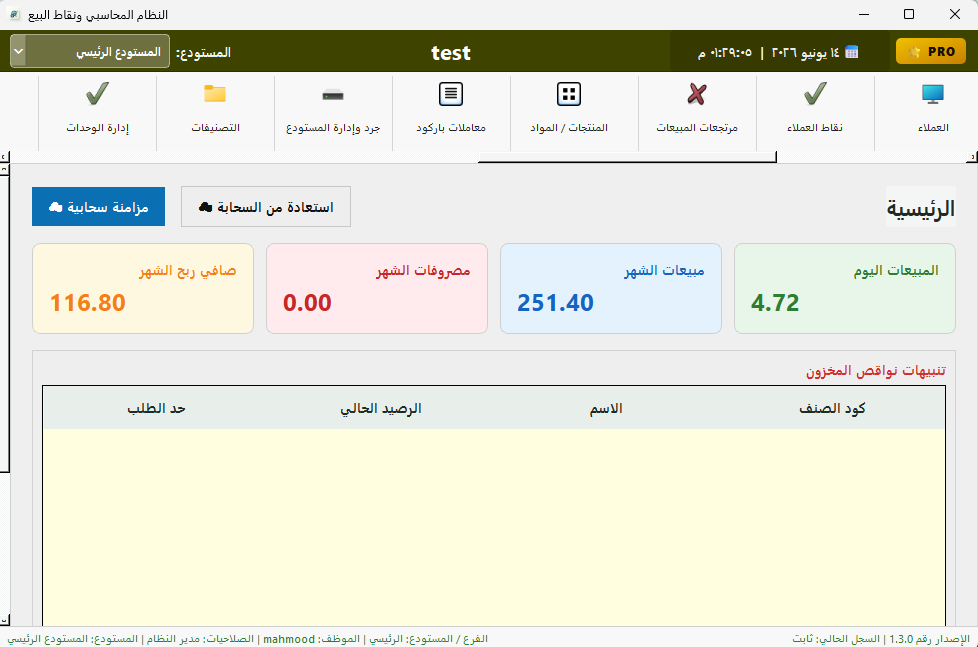Screen dimensions: 978x647
Task: Click app icon in title bar
Action: (14, 14)
